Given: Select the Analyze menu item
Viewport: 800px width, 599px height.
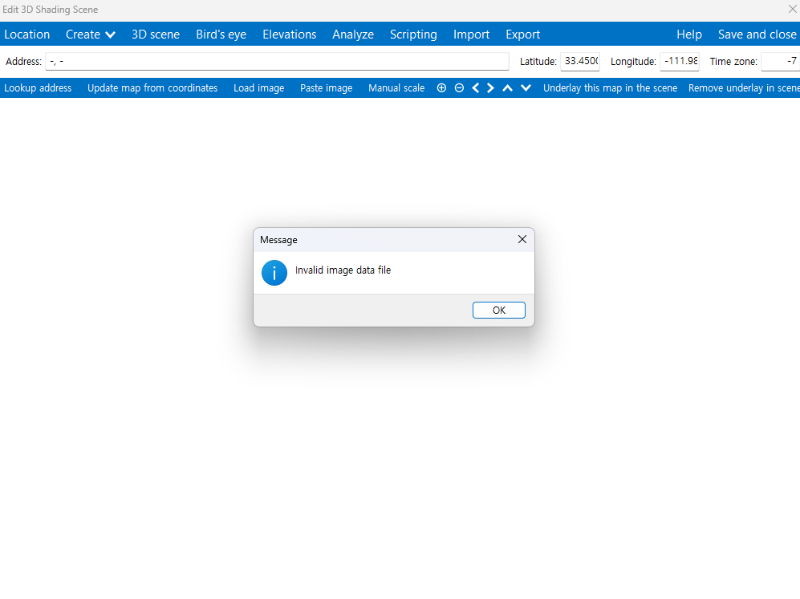Looking at the screenshot, I should click(353, 34).
